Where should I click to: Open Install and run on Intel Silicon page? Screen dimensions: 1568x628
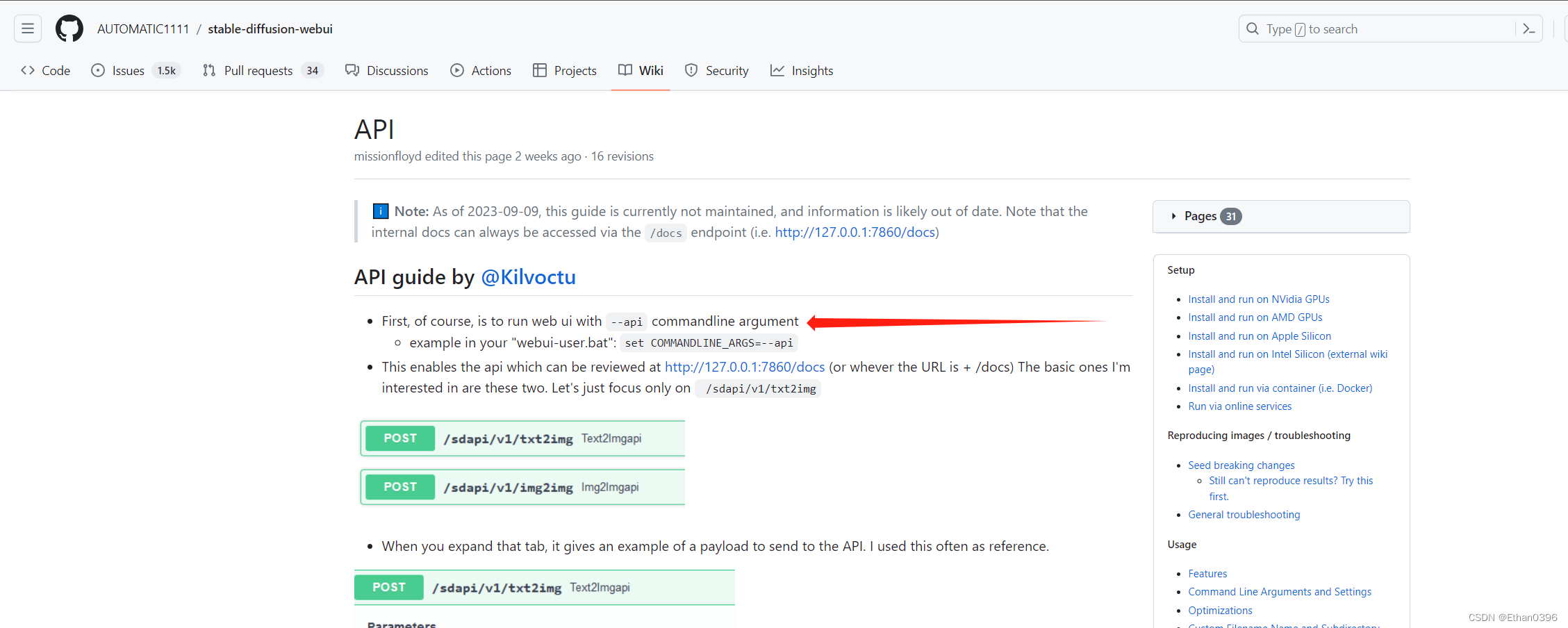(1287, 361)
